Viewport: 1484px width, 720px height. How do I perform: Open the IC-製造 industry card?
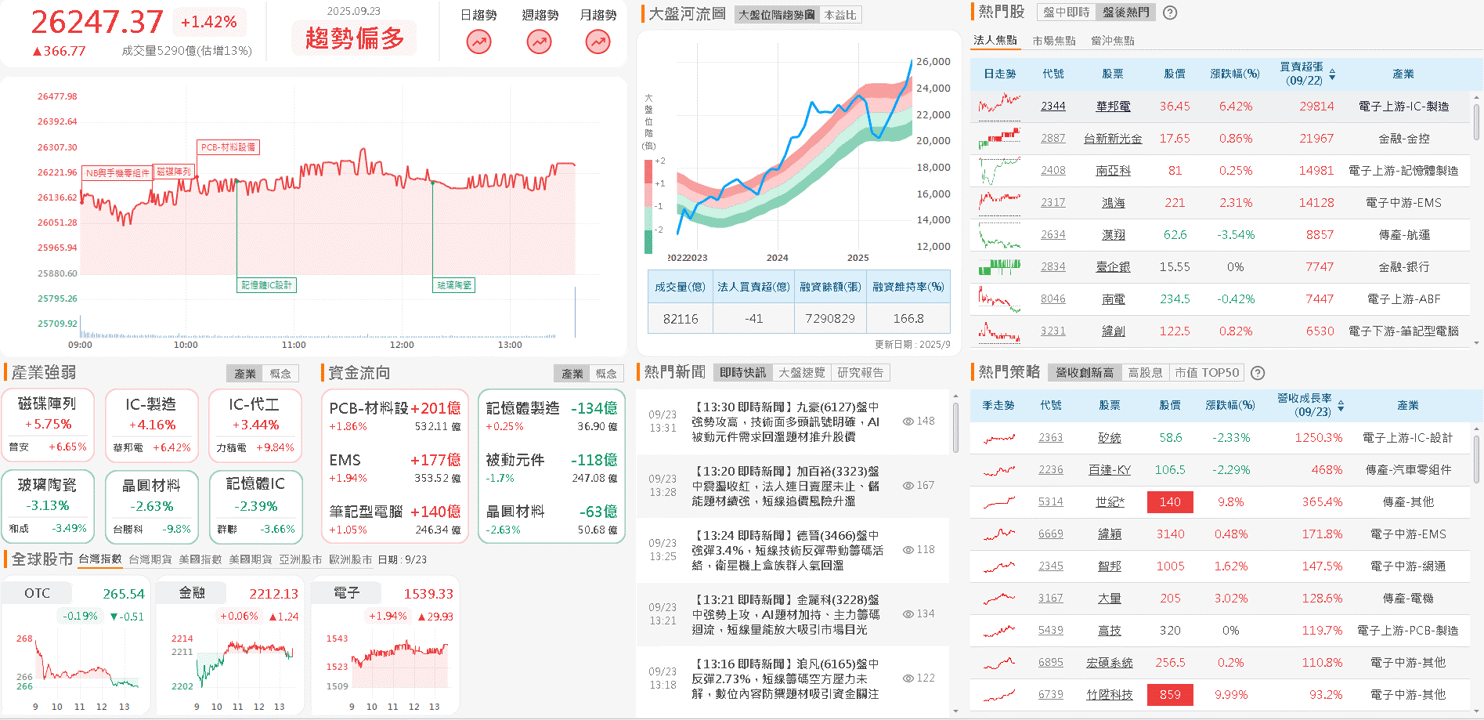(151, 426)
